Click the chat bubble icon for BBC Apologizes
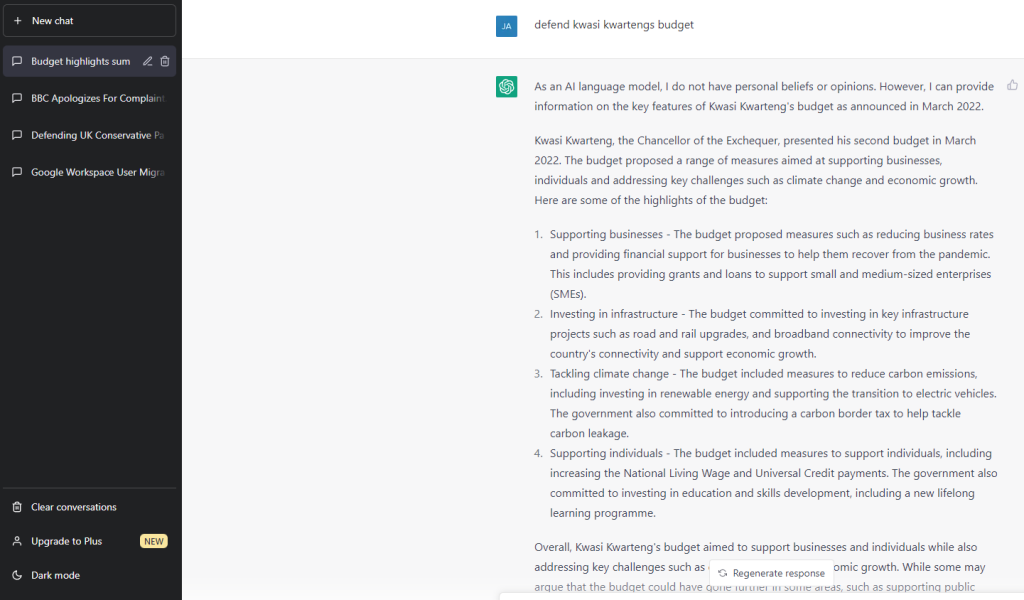This screenshot has height=600, width=1024. [18, 99]
